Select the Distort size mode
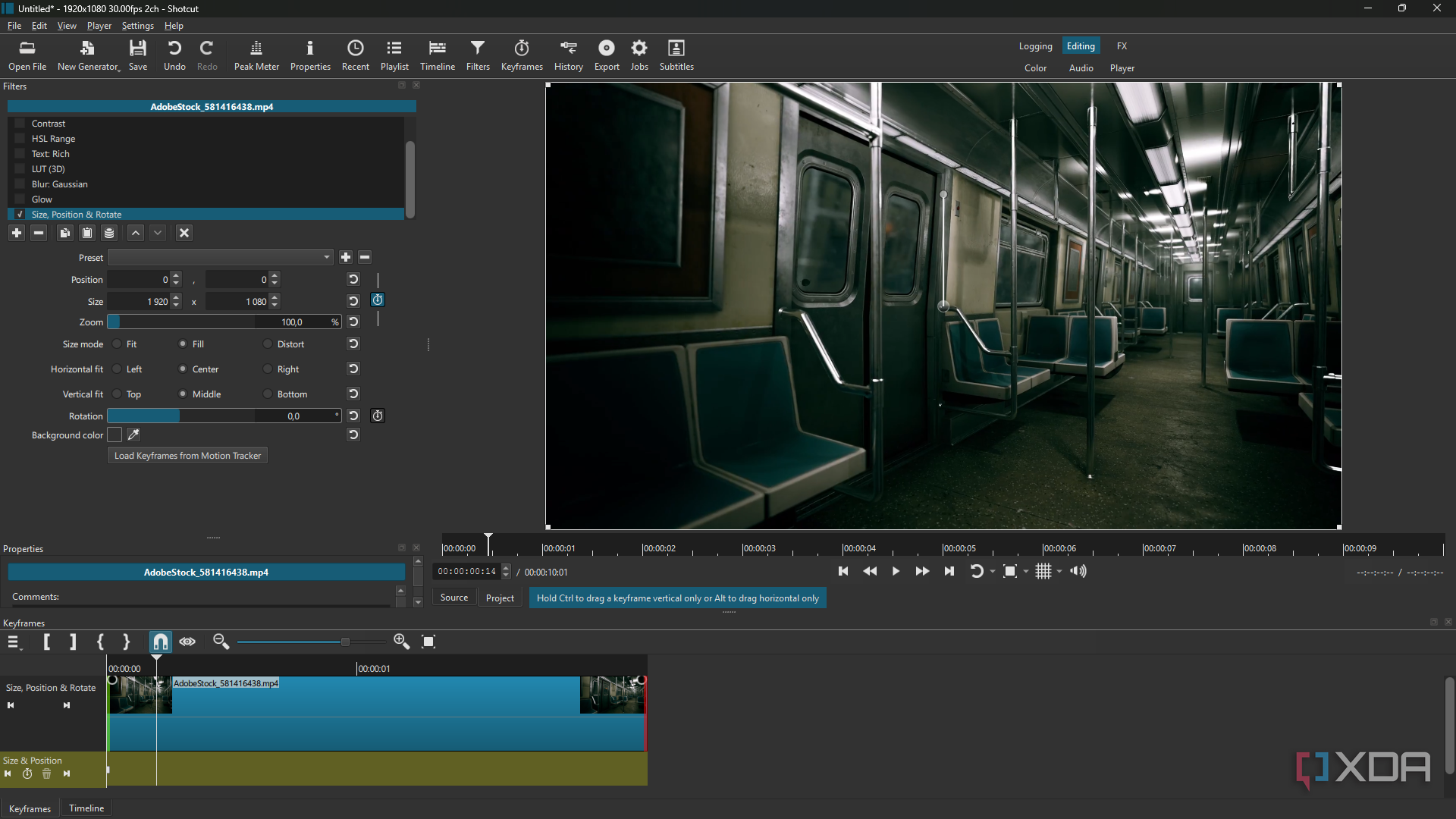 click(268, 344)
